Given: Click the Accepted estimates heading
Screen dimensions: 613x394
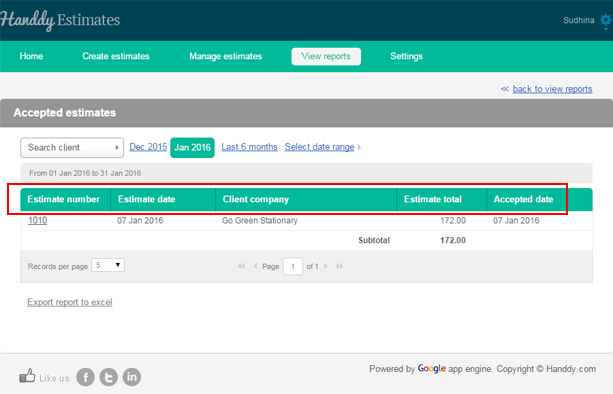Looking at the screenshot, I should tap(65, 113).
